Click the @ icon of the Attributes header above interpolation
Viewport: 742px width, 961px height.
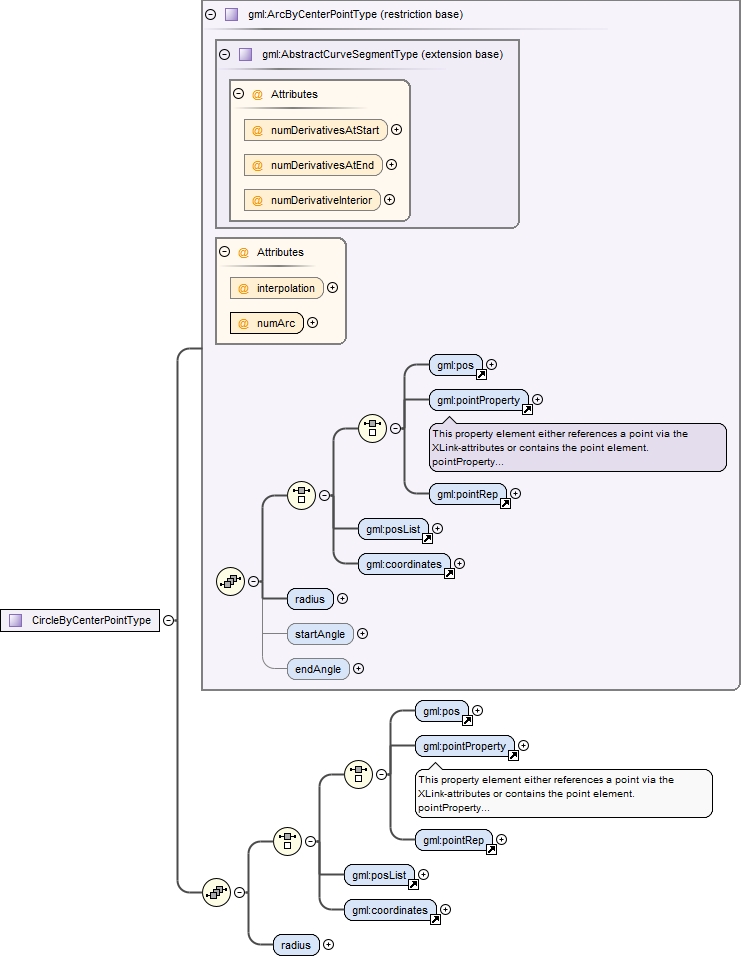tap(243, 253)
